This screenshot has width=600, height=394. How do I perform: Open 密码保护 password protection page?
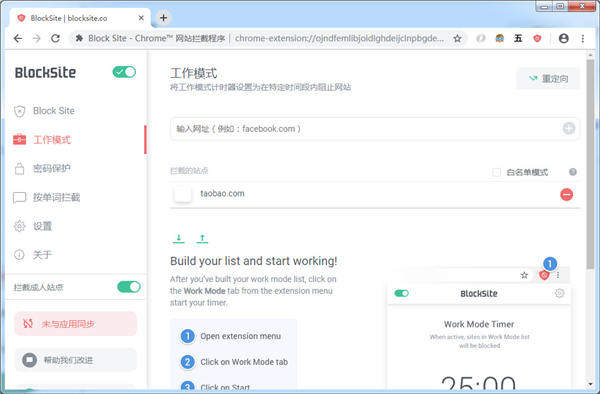[52, 168]
